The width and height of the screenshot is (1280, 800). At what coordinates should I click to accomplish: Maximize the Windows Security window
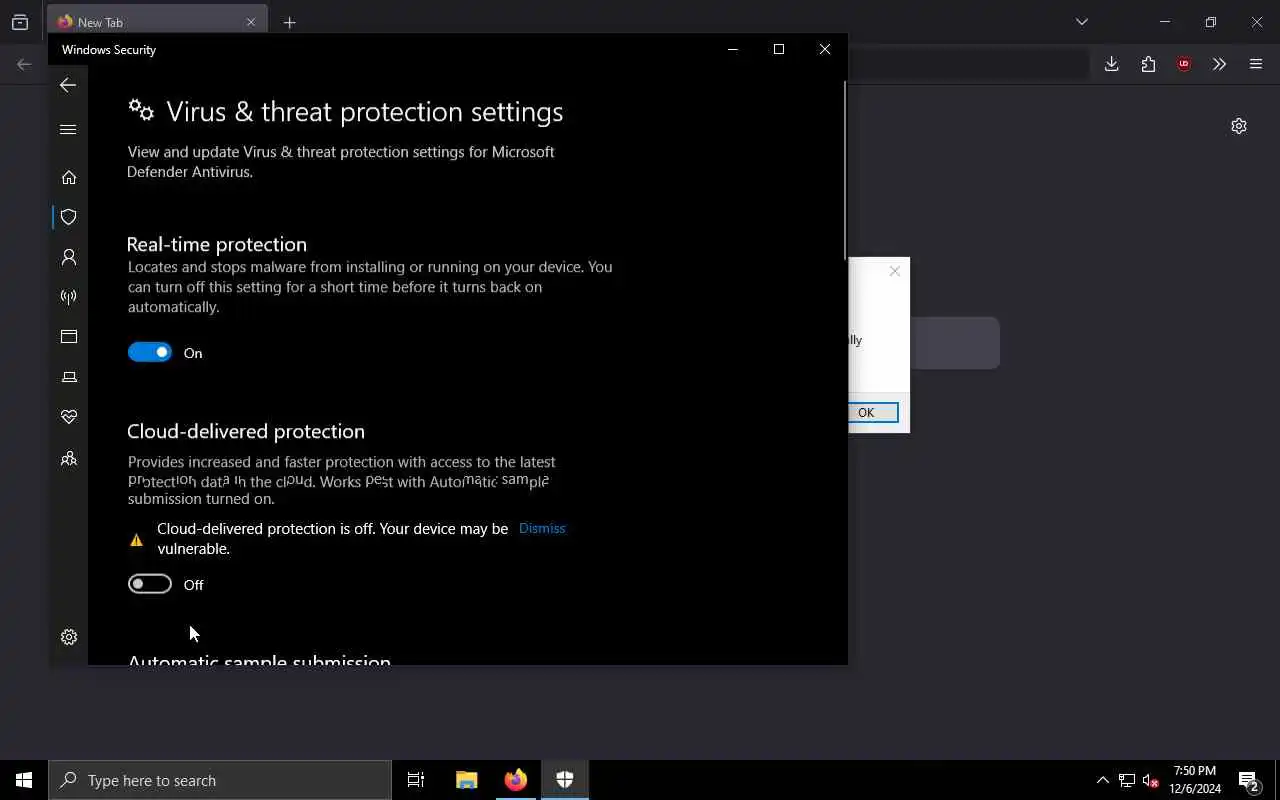click(779, 49)
